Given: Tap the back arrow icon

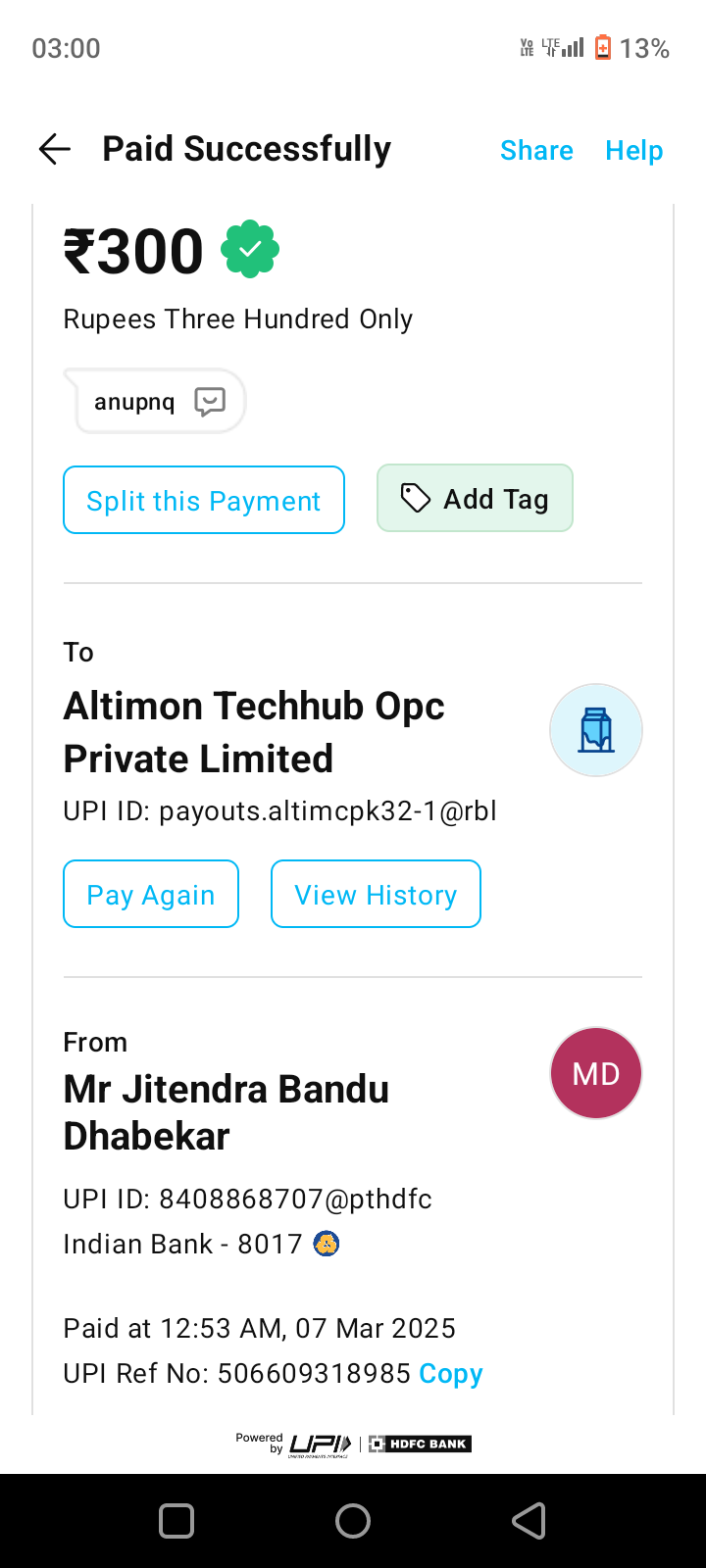Looking at the screenshot, I should pos(55,149).
